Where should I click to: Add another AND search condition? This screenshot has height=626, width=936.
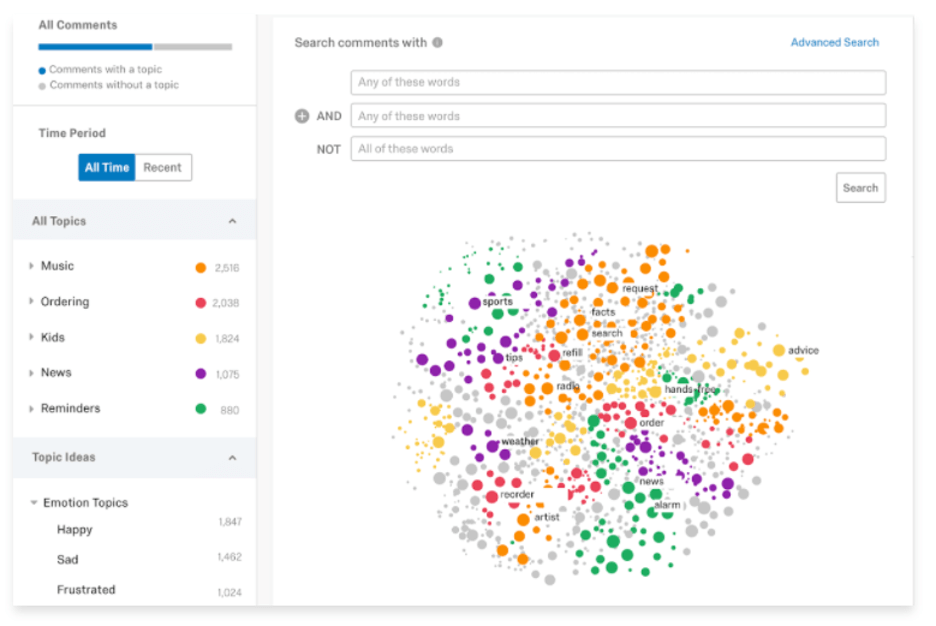tap(301, 116)
